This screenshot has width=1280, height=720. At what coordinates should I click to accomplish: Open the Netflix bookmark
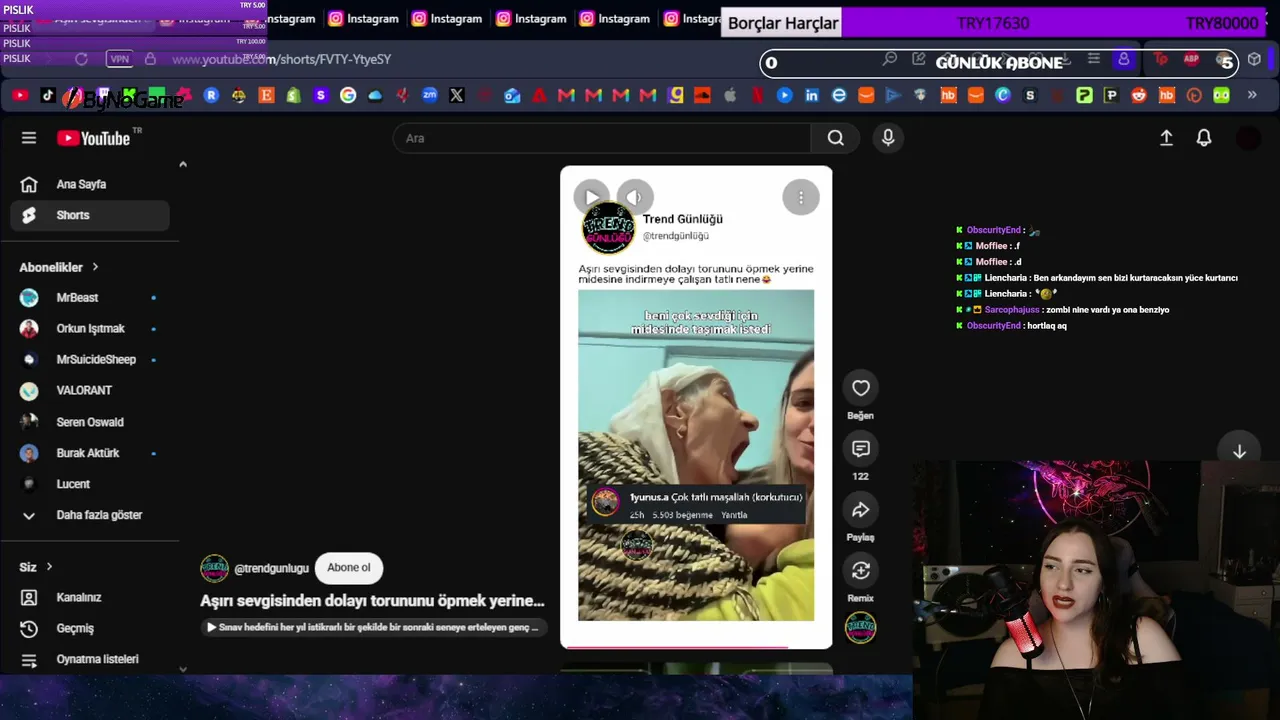tap(757, 96)
